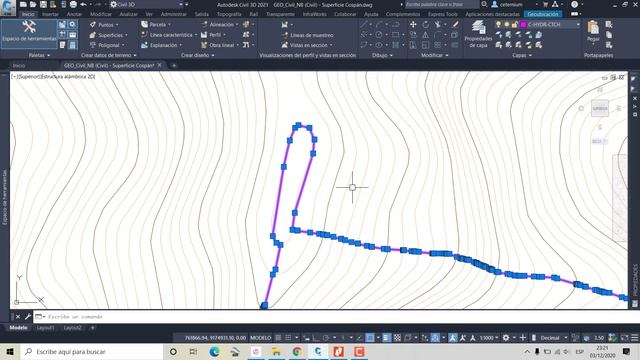The height and width of the screenshot is (360, 640).
Task: Open Microsoft Edge from the taskbar
Action: point(214,351)
